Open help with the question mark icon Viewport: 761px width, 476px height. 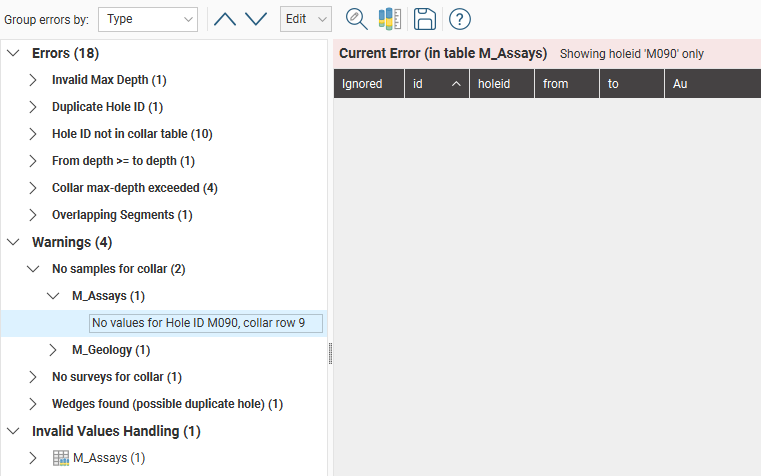click(x=459, y=19)
